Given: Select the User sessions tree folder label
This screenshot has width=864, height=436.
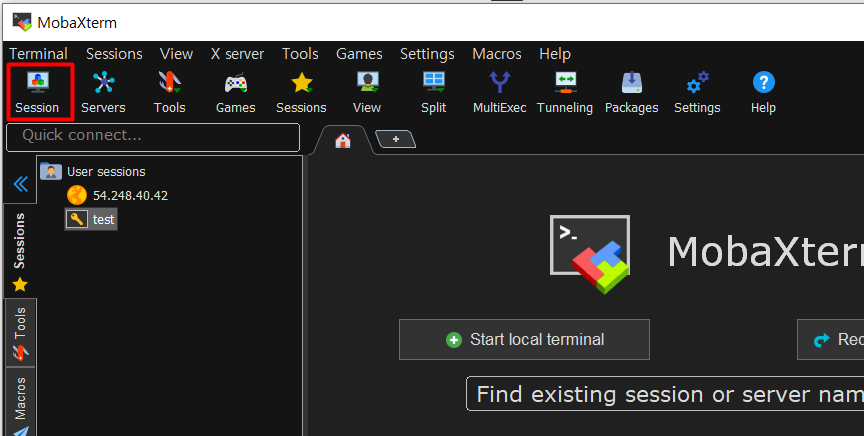Looking at the screenshot, I should click(x=106, y=171).
